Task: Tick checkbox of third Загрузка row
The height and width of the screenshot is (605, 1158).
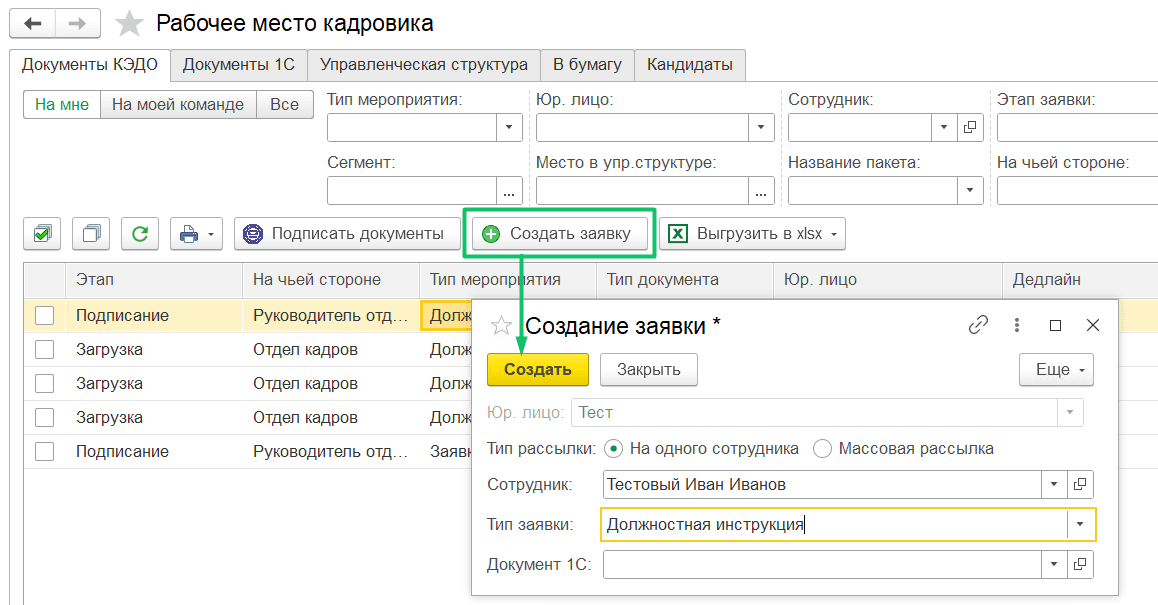Action: [x=44, y=417]
